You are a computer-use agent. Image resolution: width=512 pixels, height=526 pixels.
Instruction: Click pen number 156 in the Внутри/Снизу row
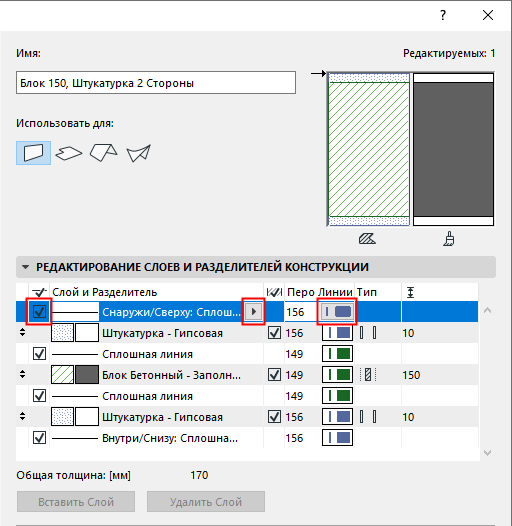294,438
